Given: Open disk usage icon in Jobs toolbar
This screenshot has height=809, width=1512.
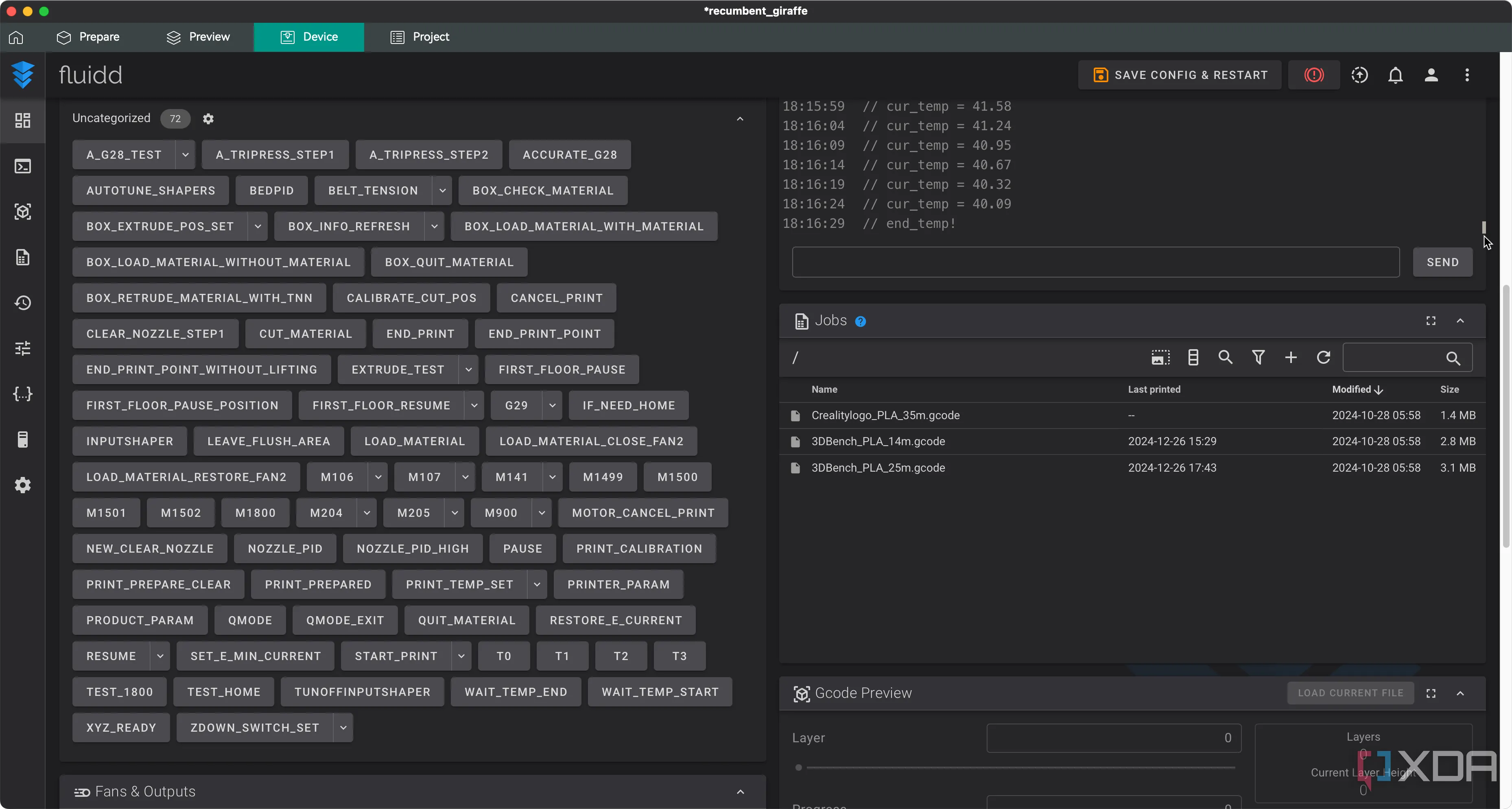Looking at the screenshot, I should (x=1193, y=358).
